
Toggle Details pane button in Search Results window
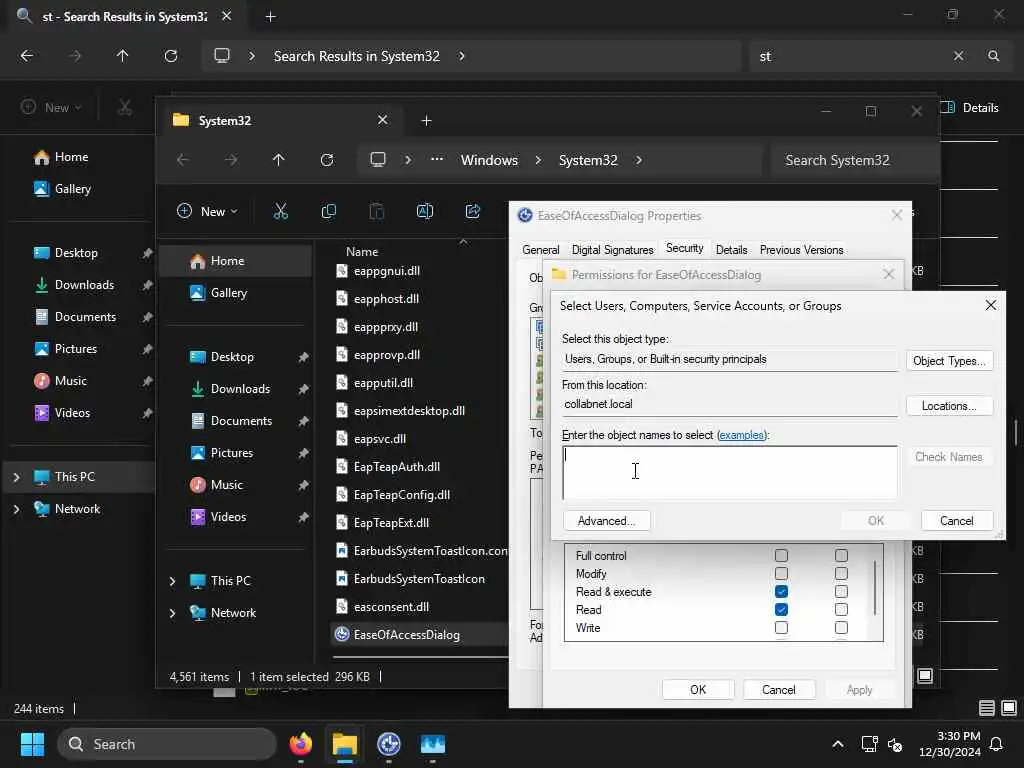(969, 108)
